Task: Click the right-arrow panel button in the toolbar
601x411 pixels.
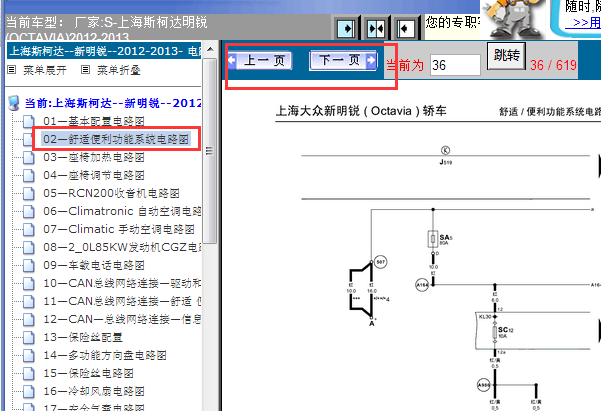Action: tap(346, 29)
